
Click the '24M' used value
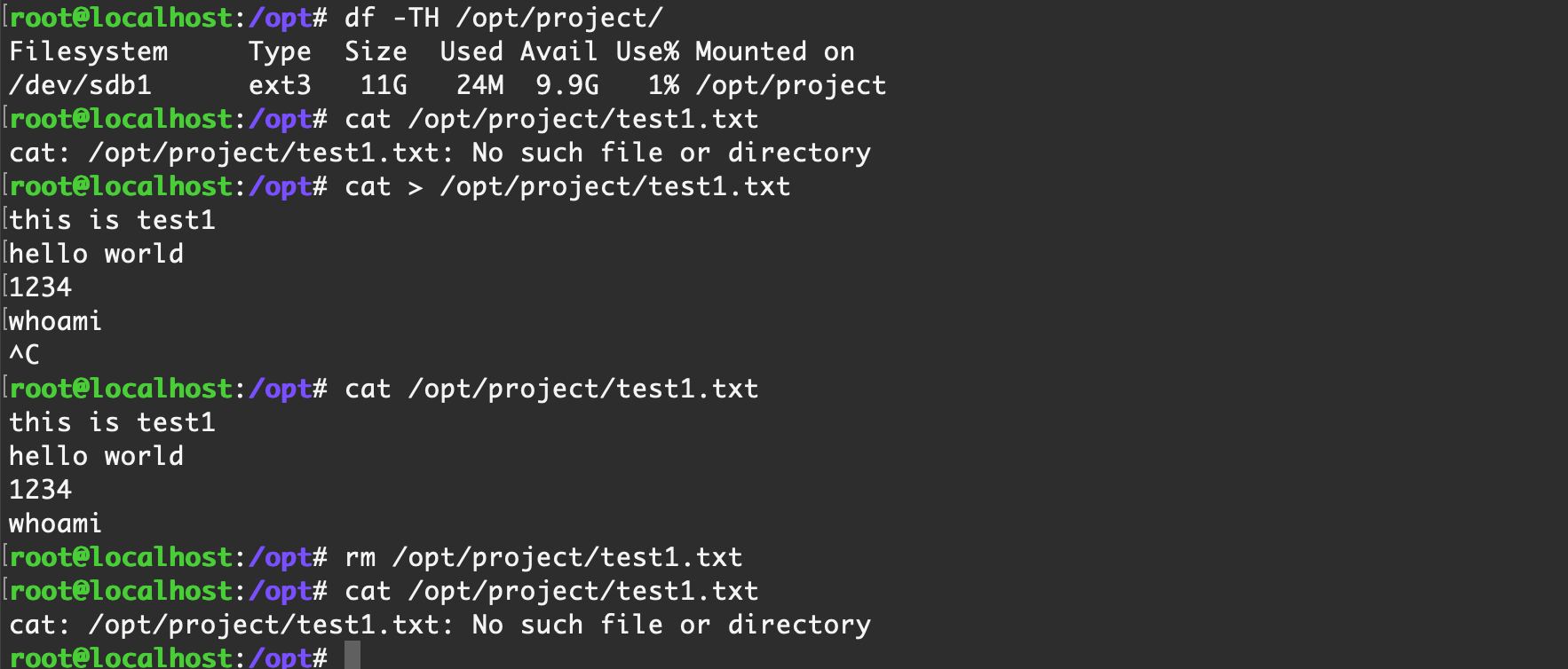click(479, 85)
